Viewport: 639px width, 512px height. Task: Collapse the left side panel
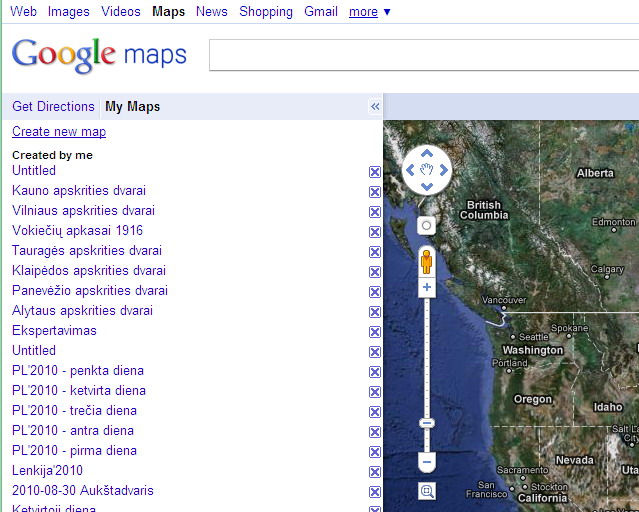tap(375, 107)
